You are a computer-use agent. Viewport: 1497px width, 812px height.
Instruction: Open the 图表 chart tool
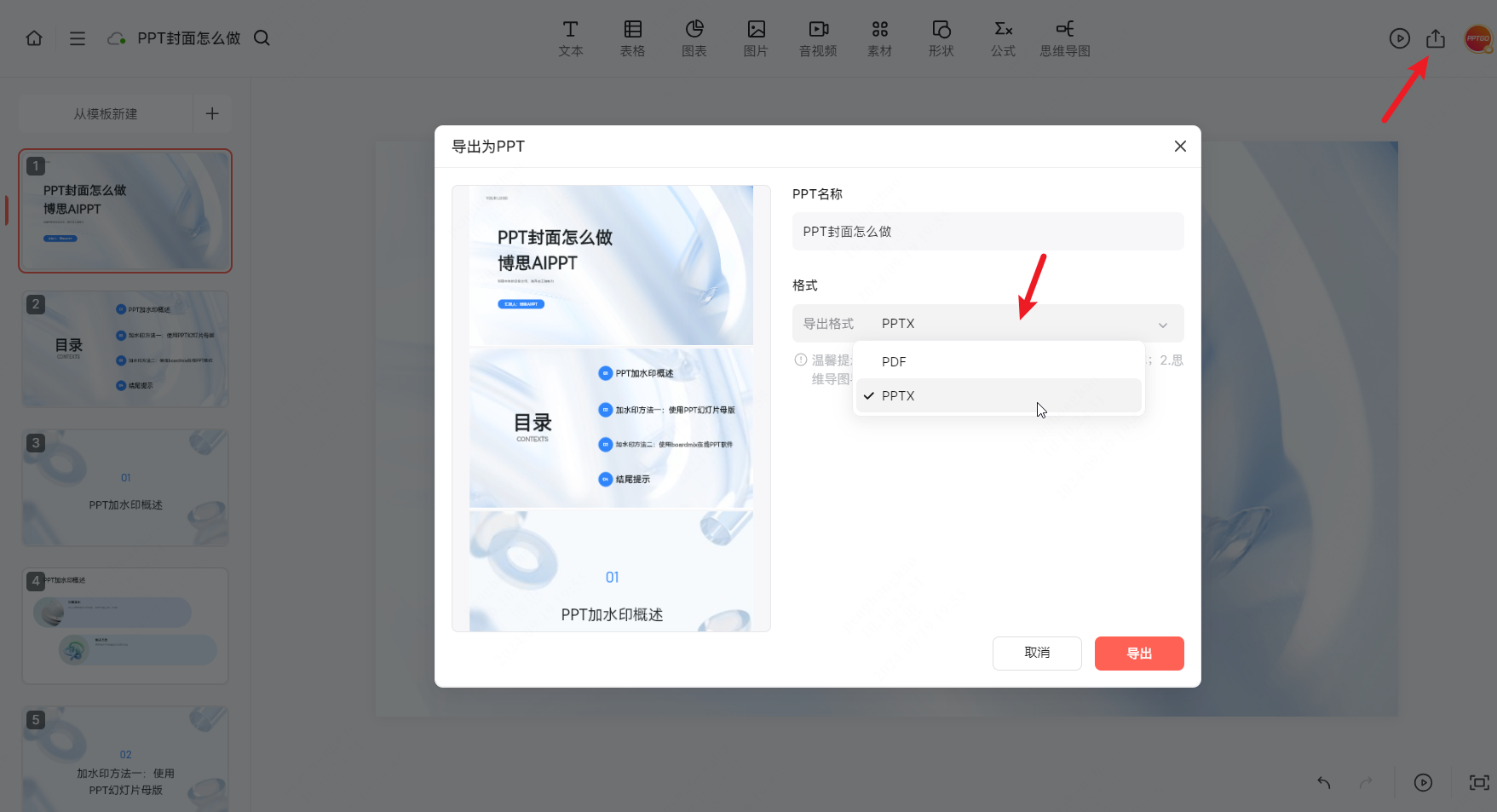point(694,38)
